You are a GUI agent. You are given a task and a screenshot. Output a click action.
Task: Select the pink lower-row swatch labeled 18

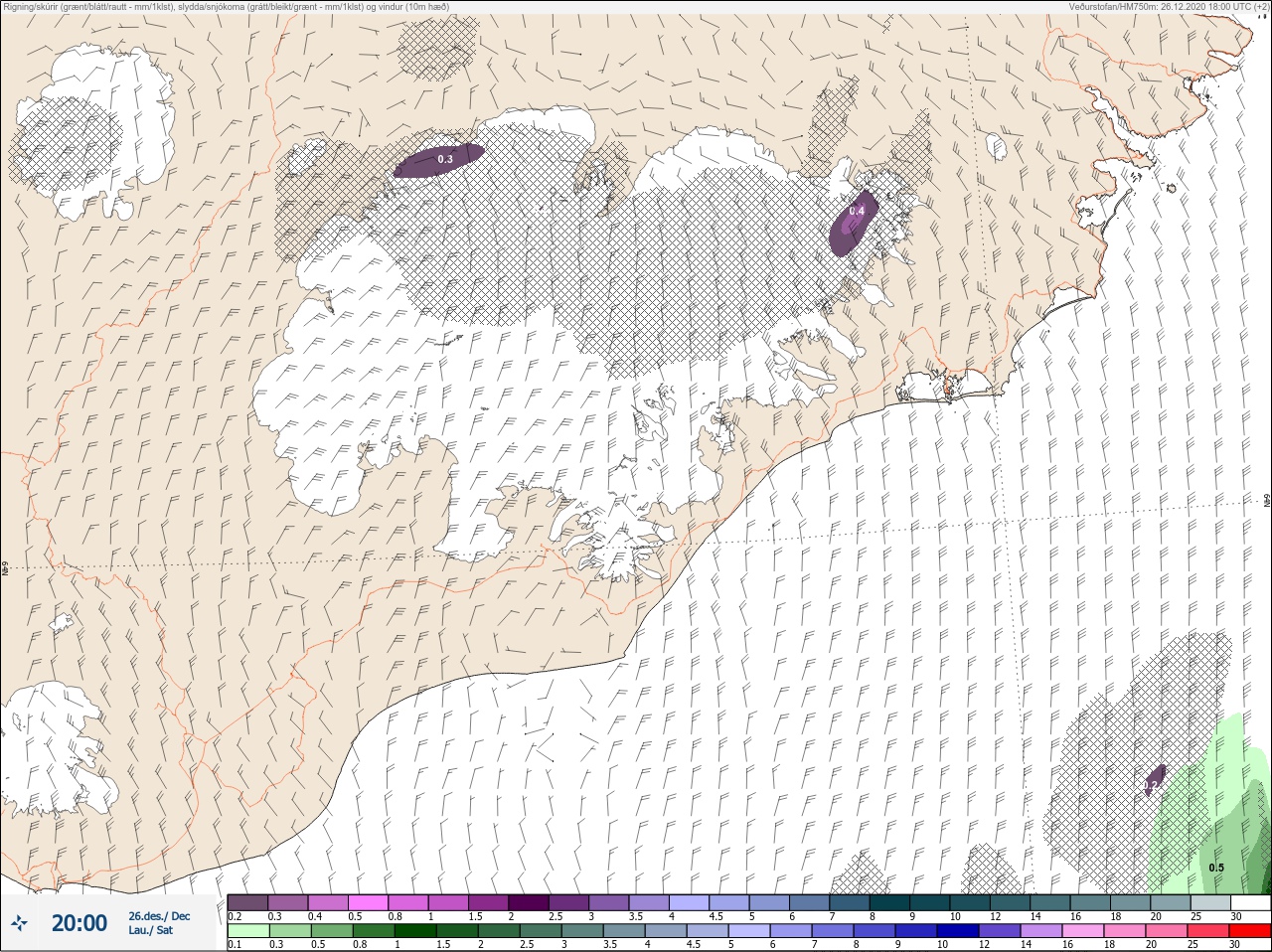1125,931
